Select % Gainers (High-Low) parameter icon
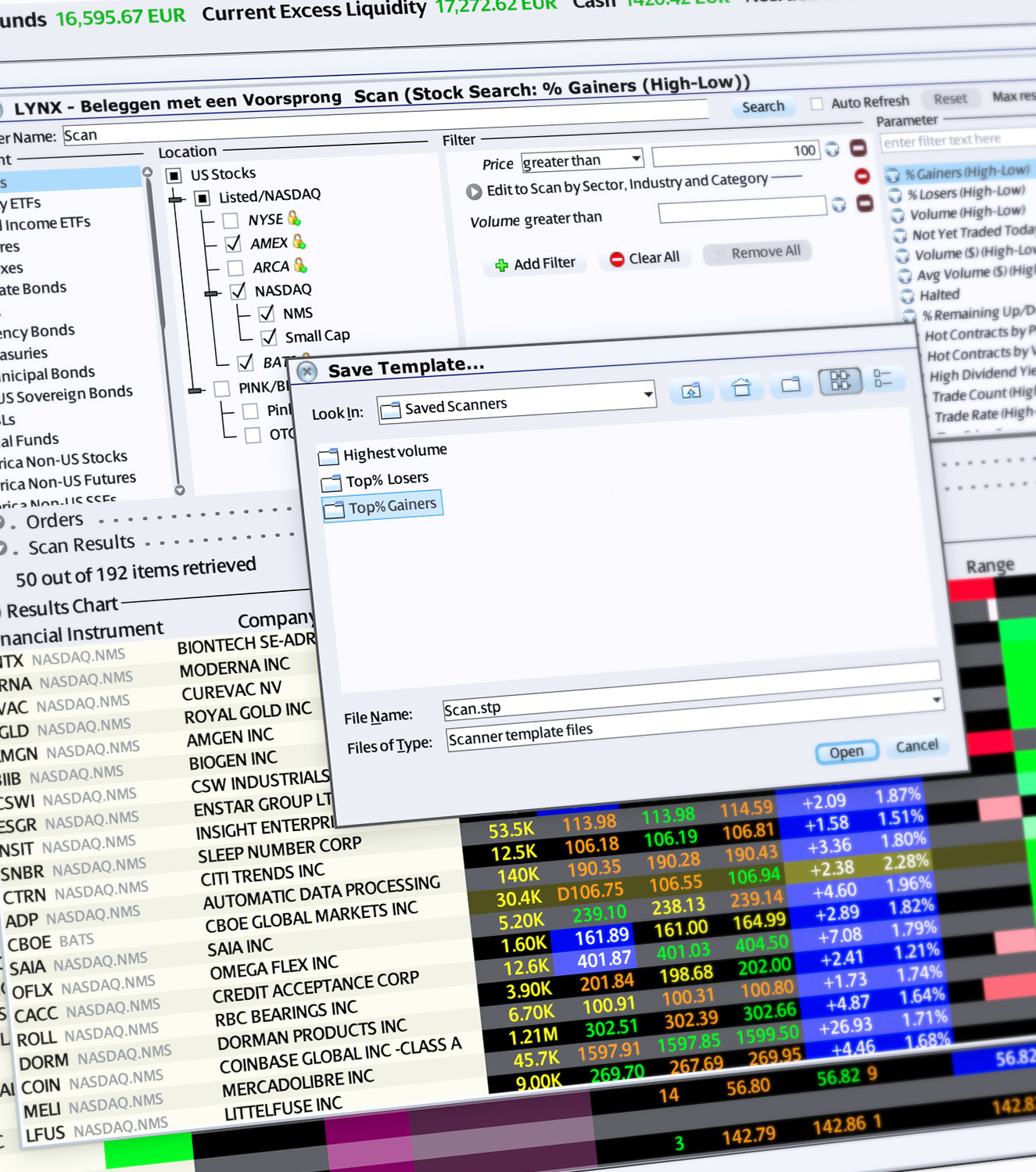Image resolution: width=1036 pixels, height=1172 pixels. pos(892,175)
